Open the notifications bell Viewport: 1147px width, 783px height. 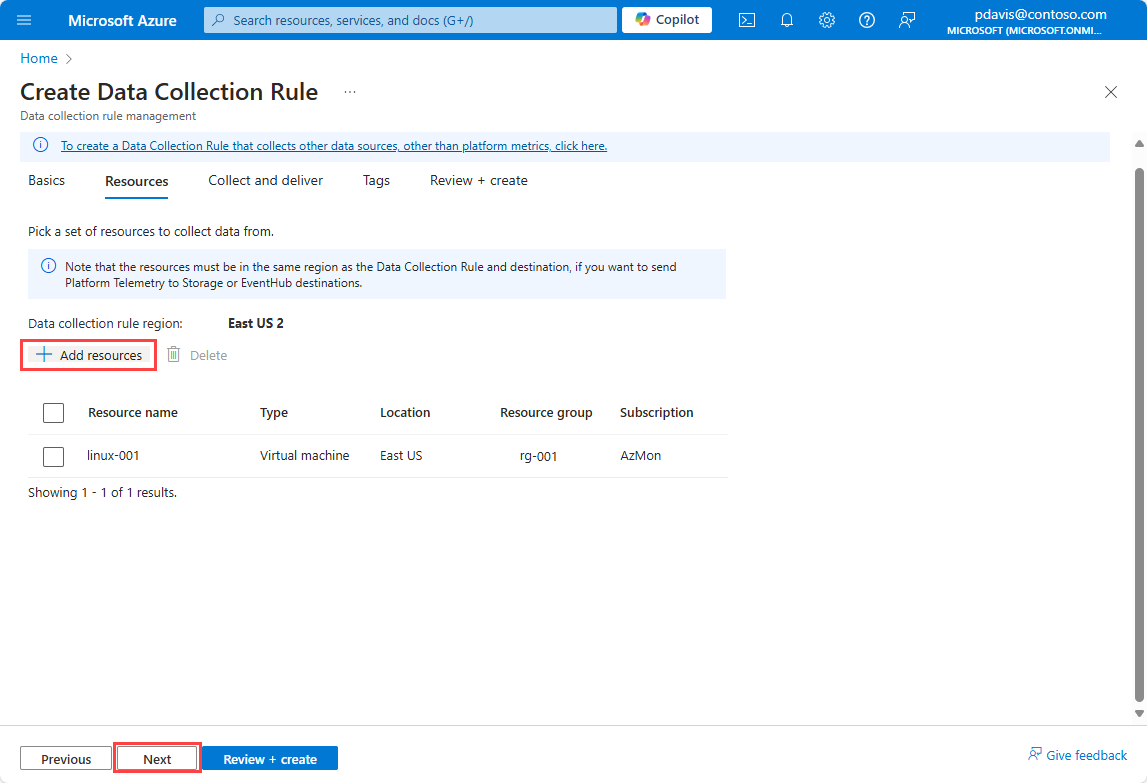tap(787, 20)
